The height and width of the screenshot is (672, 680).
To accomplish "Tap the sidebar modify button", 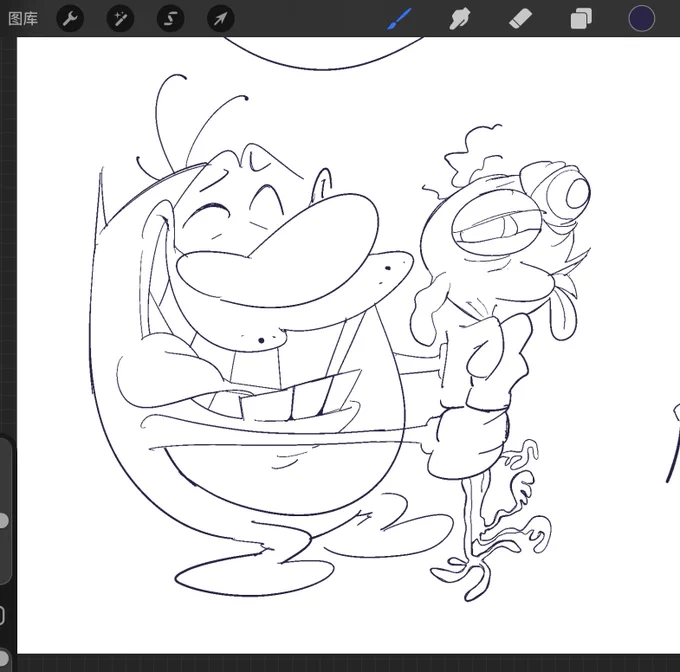I will [2, 615].
